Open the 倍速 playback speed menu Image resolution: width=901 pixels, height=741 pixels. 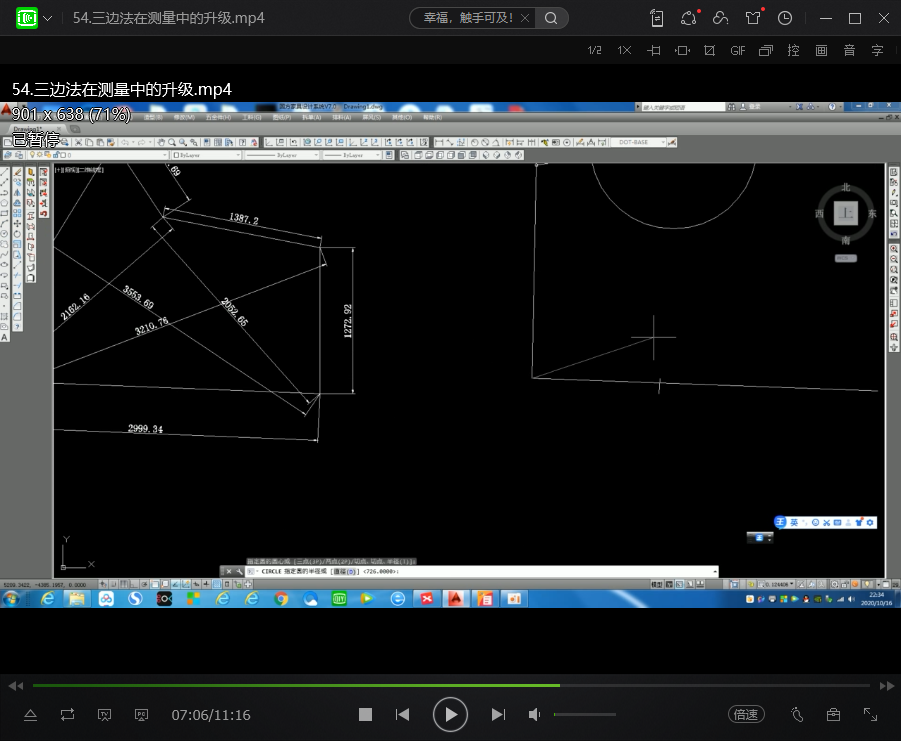tap(746, 714)
